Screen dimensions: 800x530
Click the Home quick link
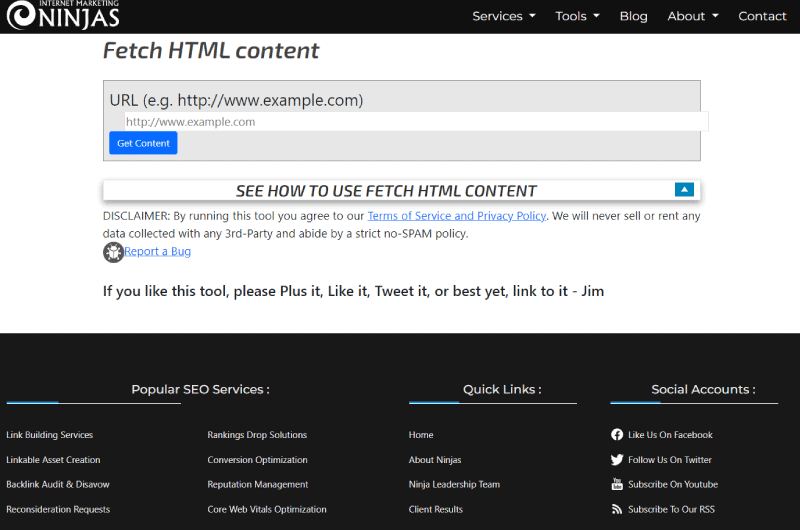click(421, 435)
